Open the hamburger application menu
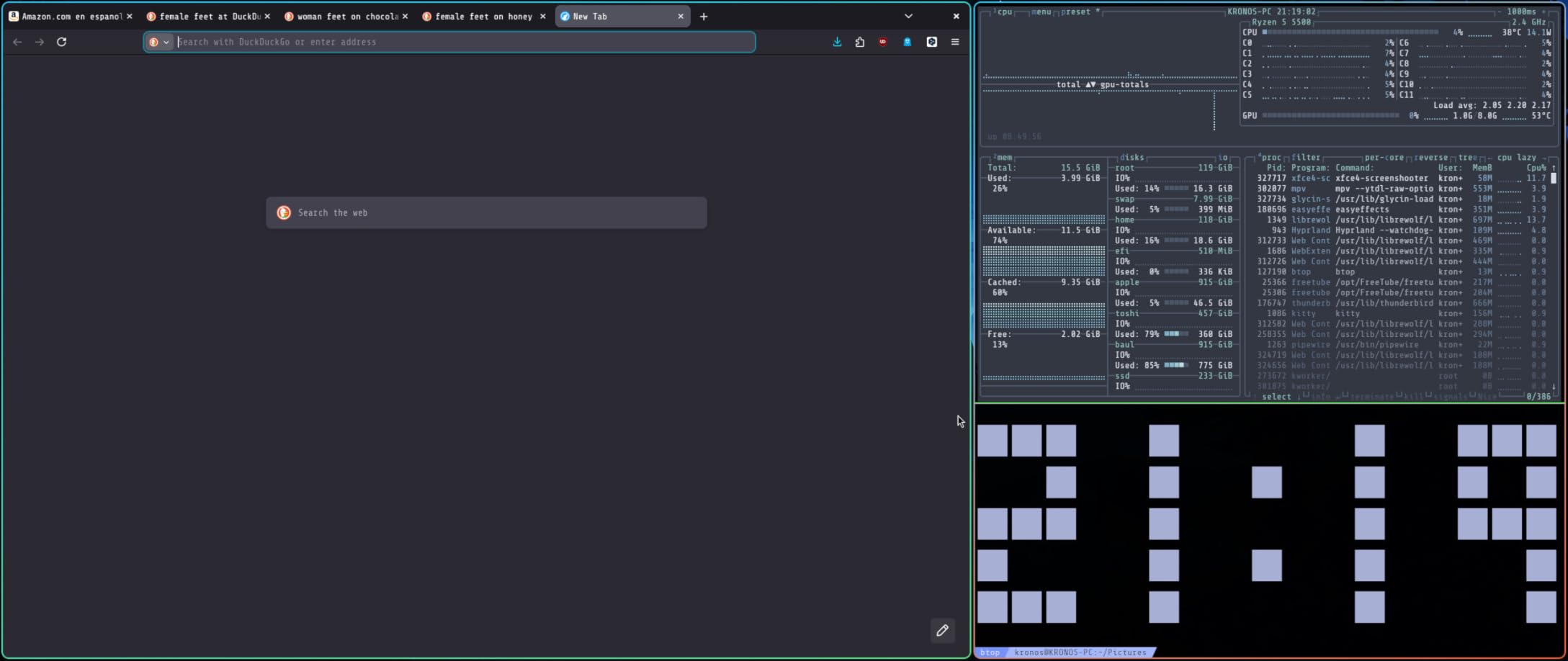1568x661 pixels. pos(955,42)
